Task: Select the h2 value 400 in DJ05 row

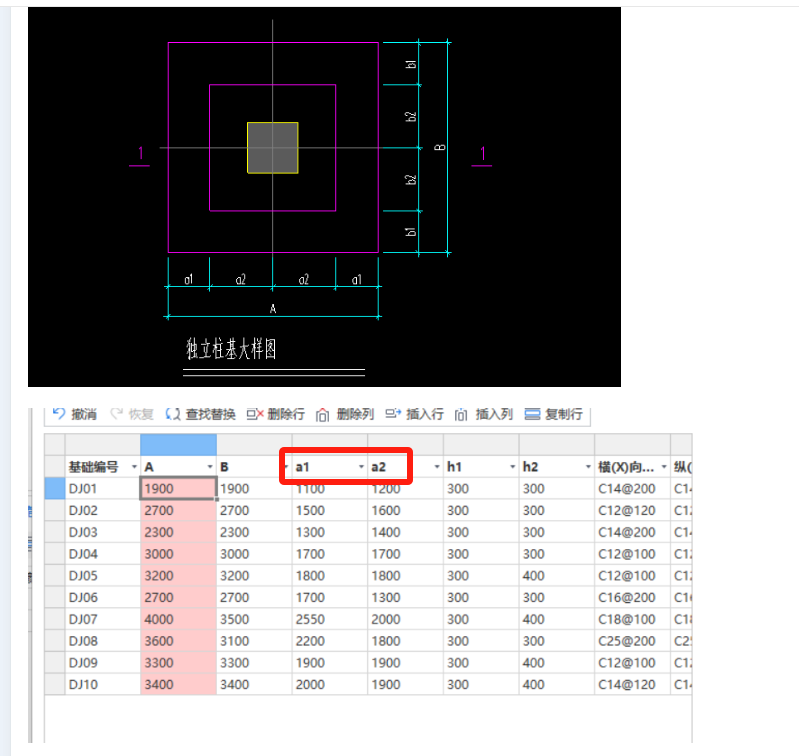Action: click(556, 576)
